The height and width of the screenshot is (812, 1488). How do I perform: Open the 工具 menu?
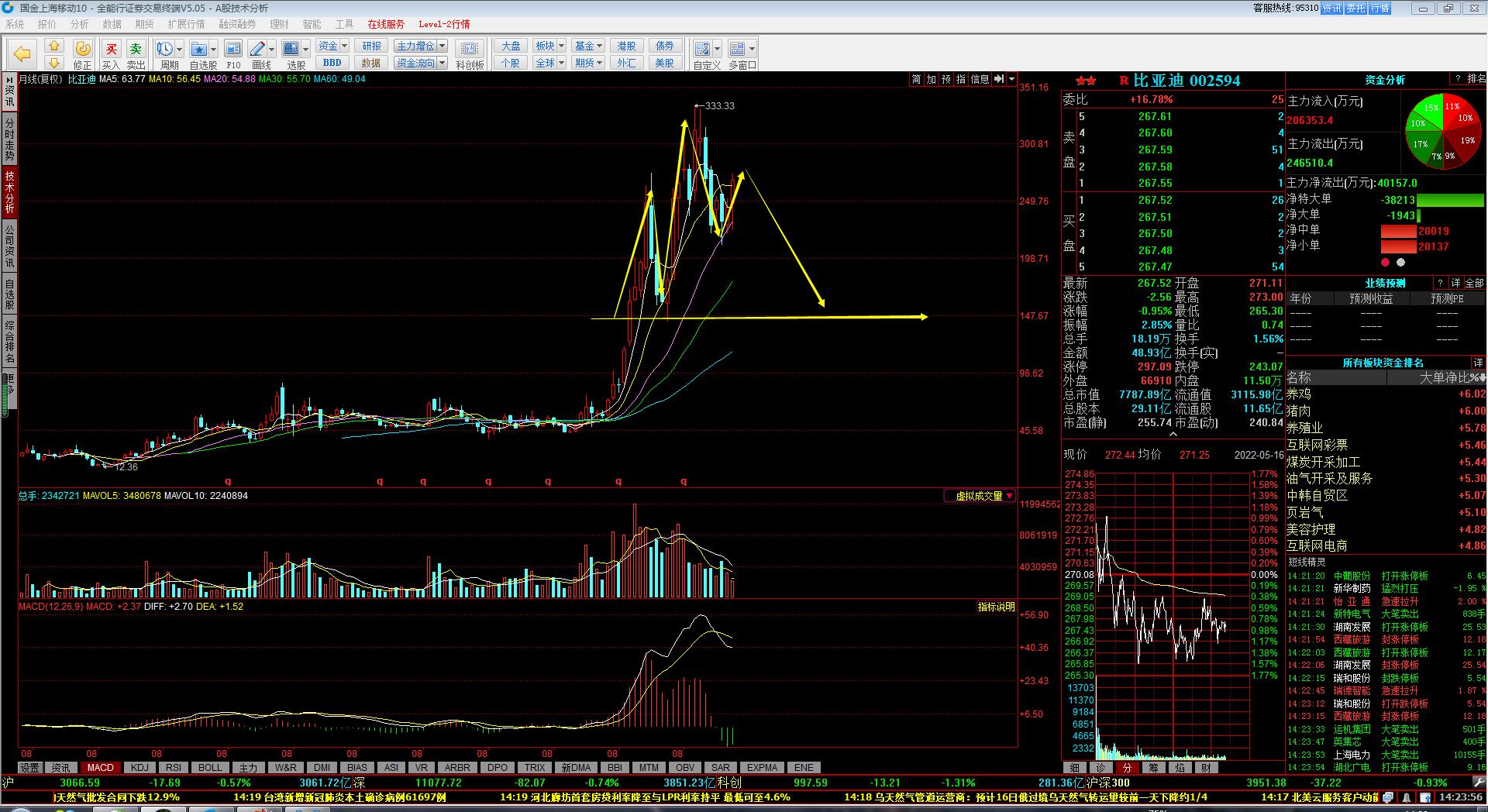click(x=345, y=24)
